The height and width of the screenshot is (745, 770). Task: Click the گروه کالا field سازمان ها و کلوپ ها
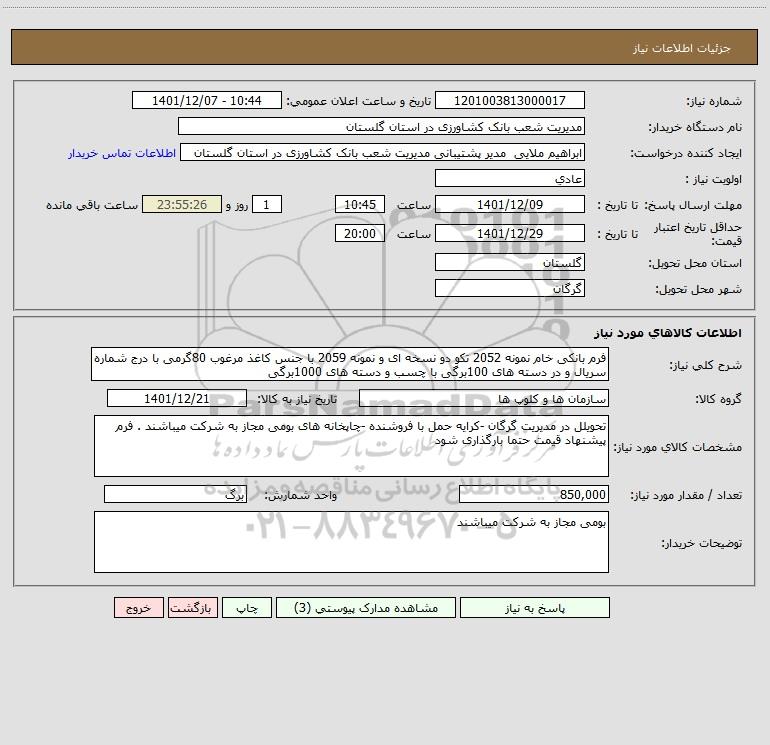484,398
